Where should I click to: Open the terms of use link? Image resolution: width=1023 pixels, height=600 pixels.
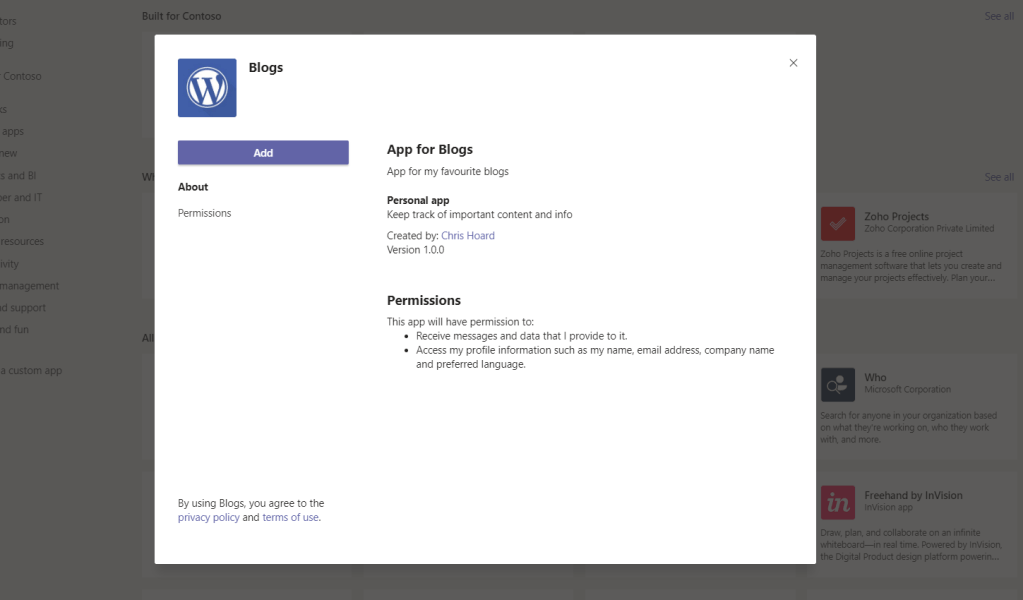[x=290, y=518]
